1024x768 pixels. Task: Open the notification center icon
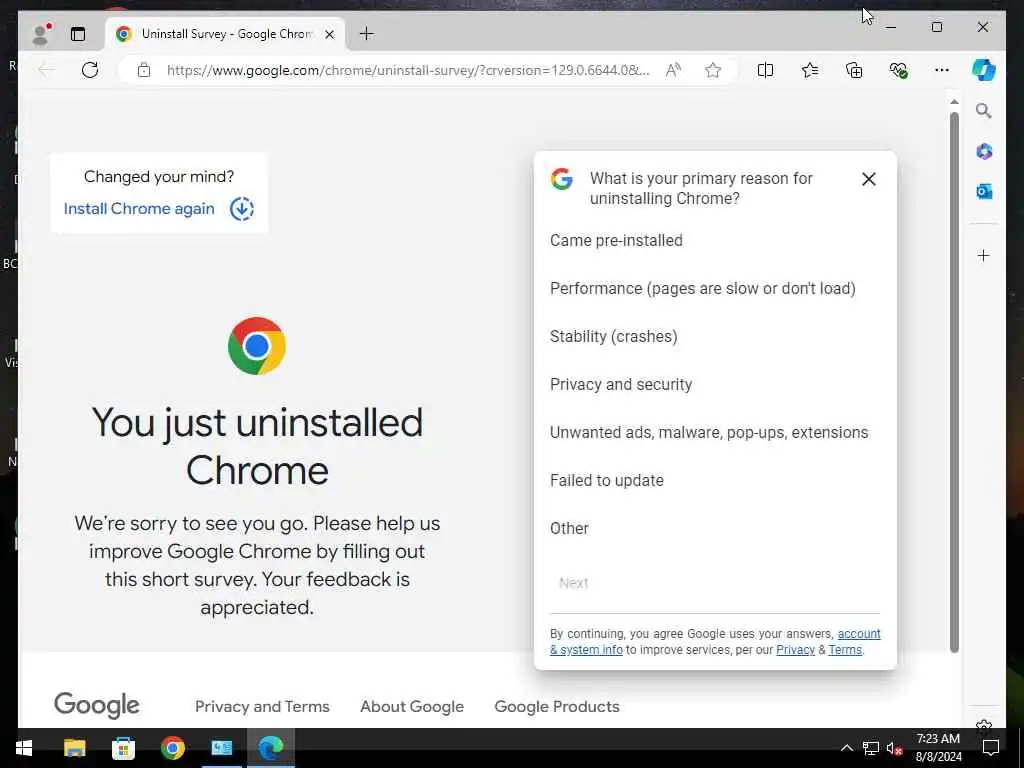tap(991, 748)
